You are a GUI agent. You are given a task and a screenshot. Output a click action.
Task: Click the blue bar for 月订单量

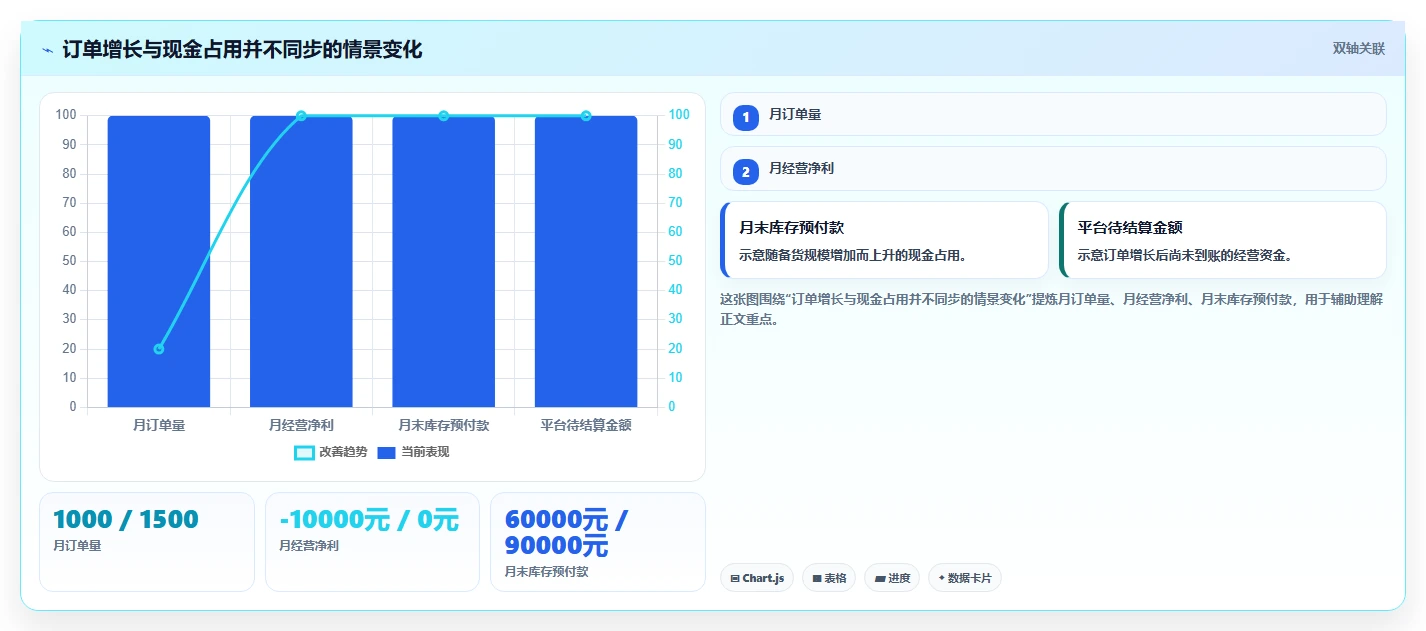coord(159,261)
